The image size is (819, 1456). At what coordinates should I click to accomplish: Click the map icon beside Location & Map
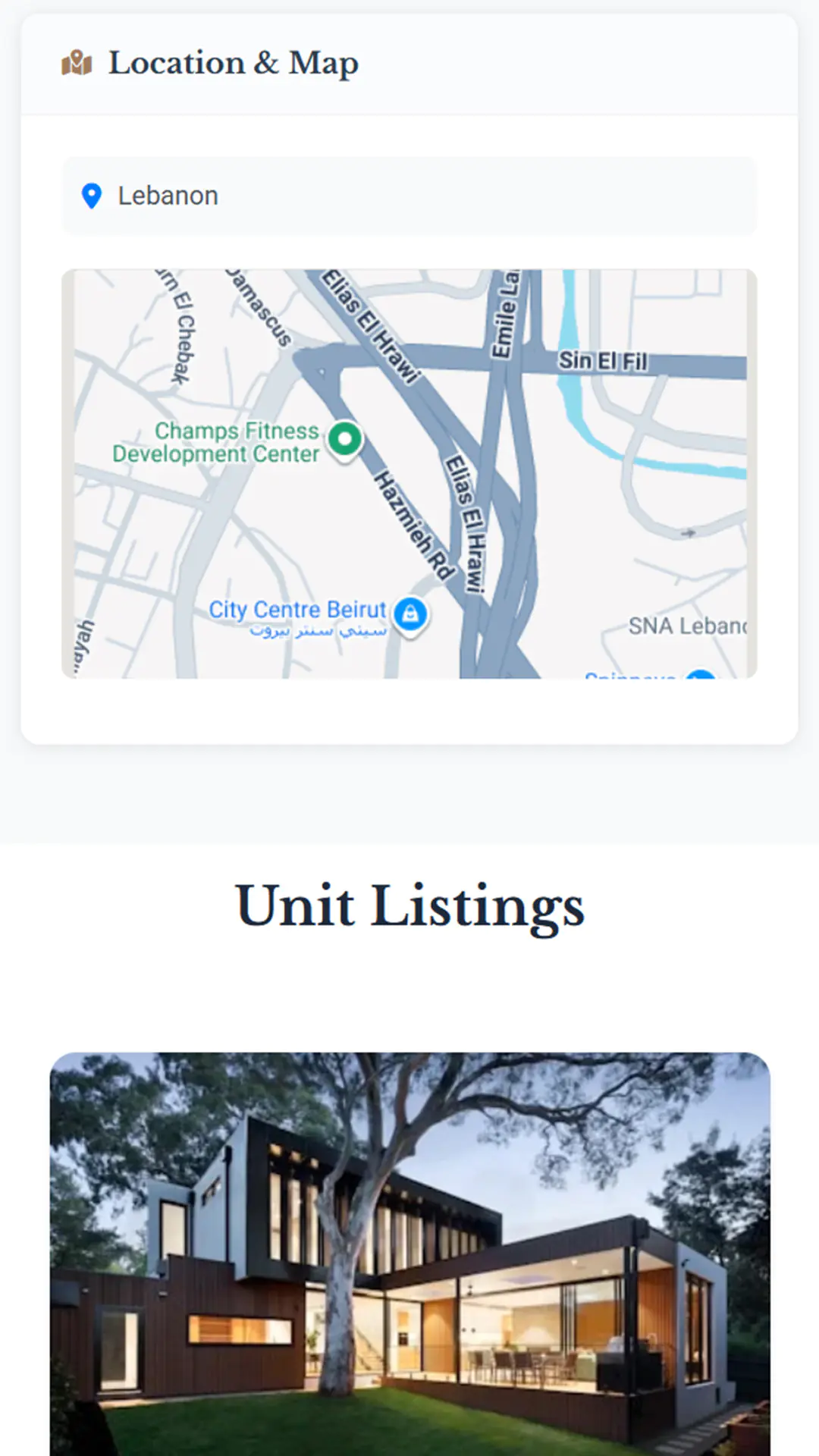click(x=77, y=63)
